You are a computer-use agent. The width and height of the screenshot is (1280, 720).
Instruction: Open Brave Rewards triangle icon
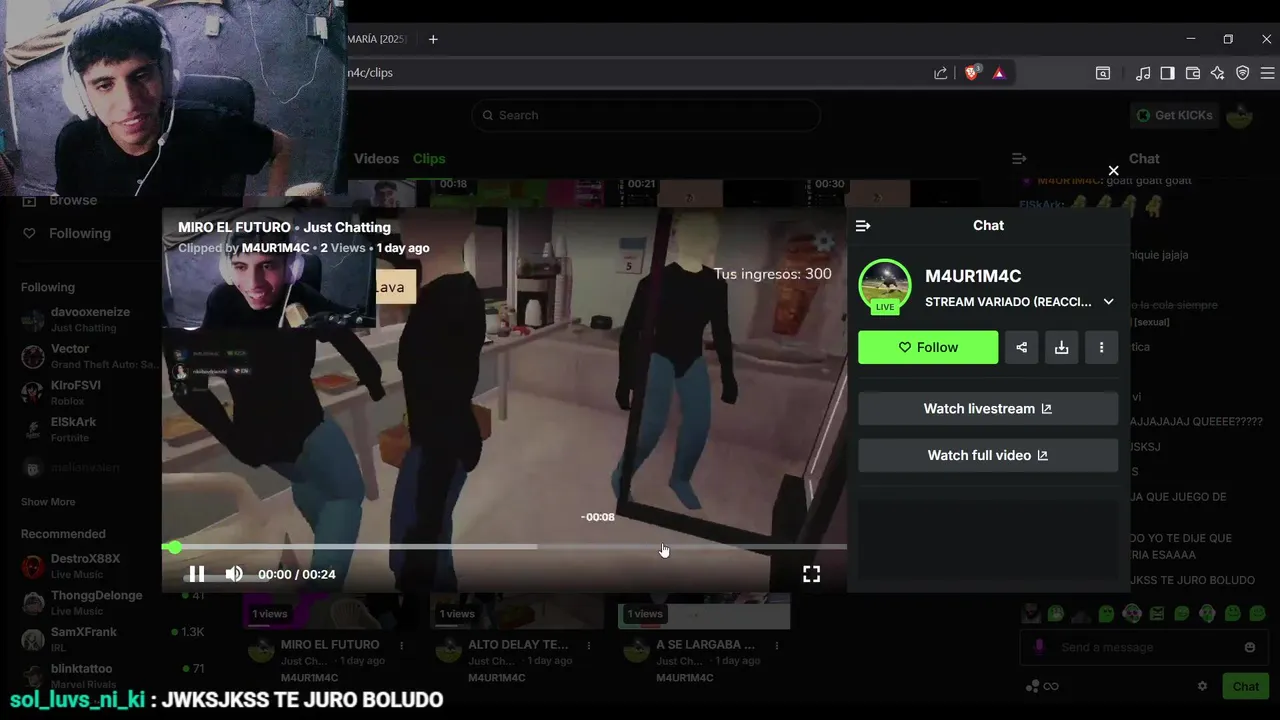pyautogui.click(x=999, y=73)
